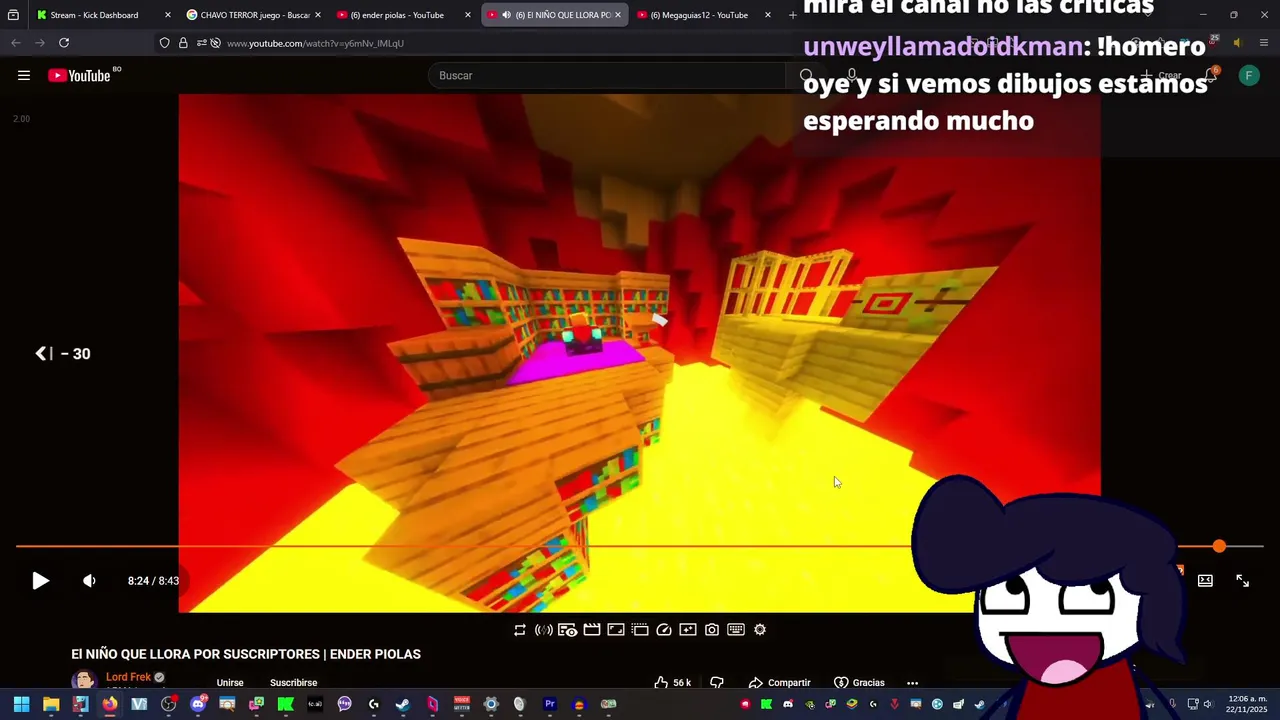Open a new browser tab
The image size is (1280, 720).
click(x=793, y=15)
